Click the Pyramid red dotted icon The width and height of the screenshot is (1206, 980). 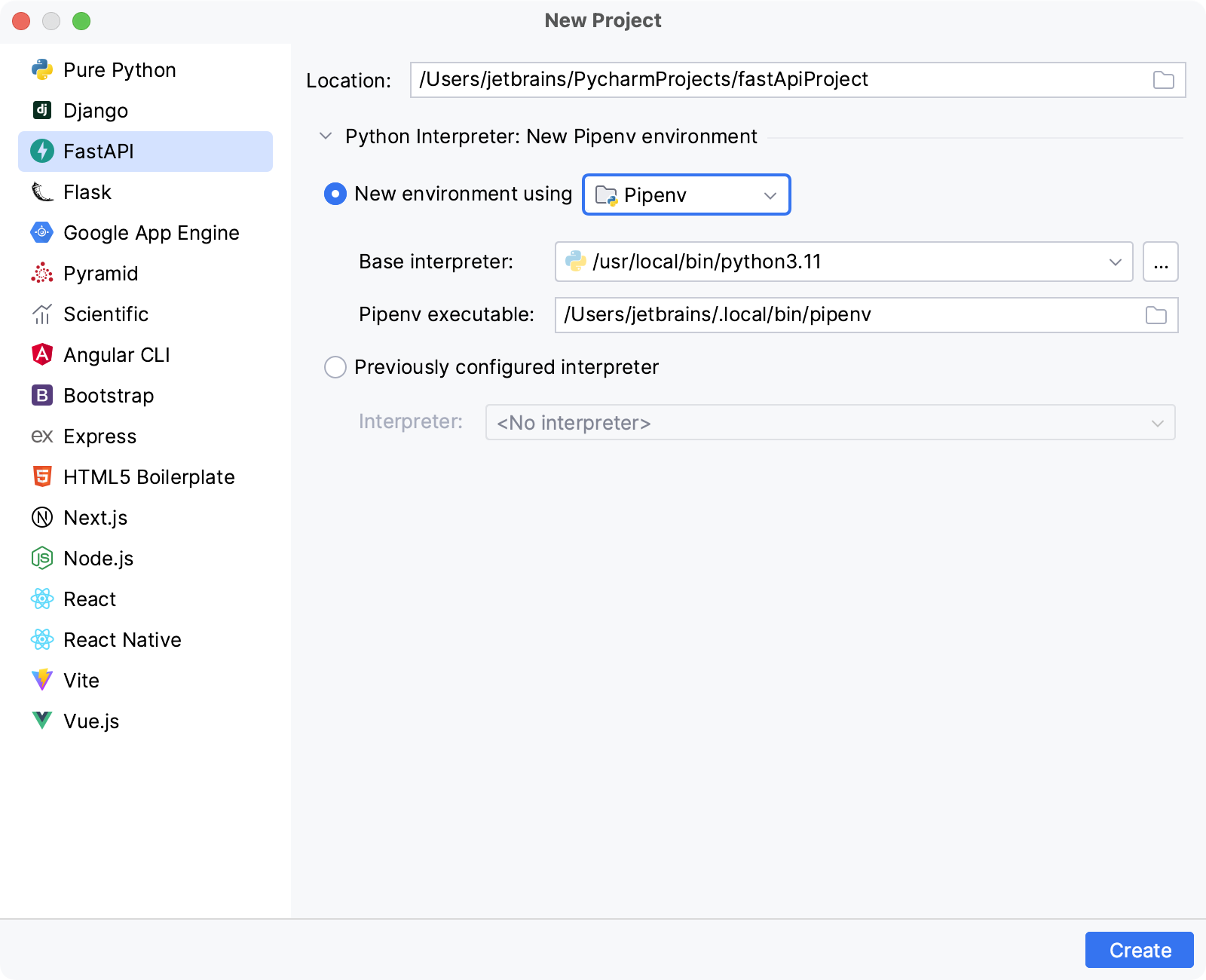click(42, 274)
